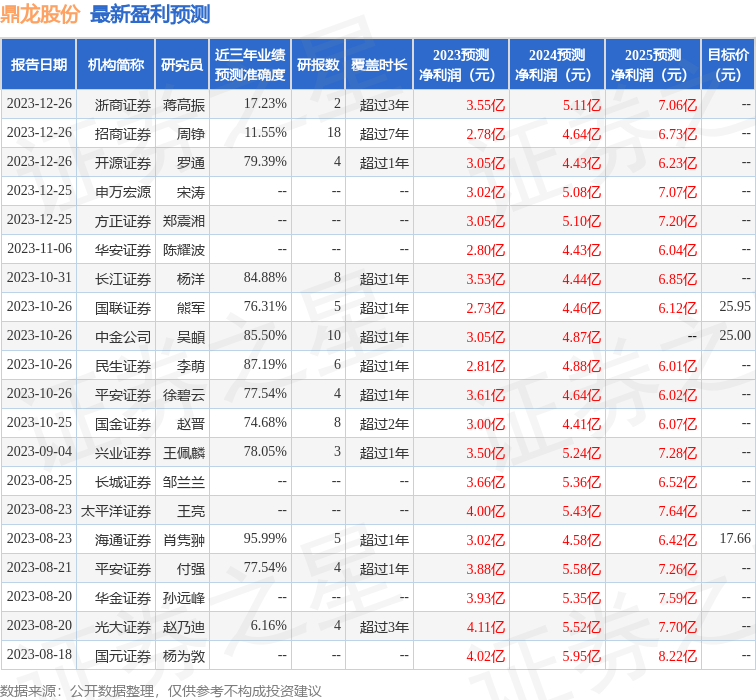Click analyst name 肖隽翀
Image resolution: width=756 pixels, height=700 pixels.
[184, 540]
